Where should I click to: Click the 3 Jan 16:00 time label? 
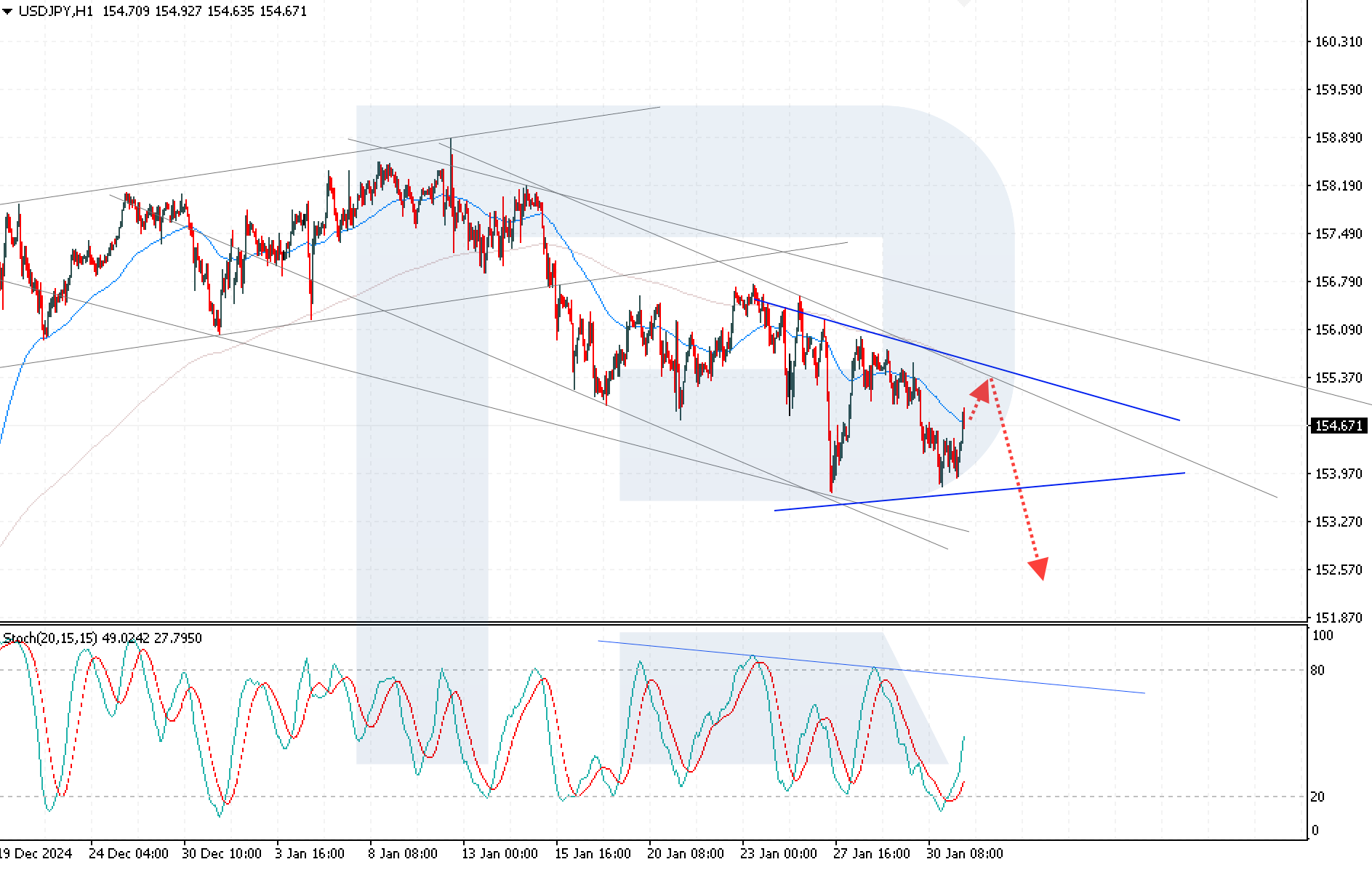pos(310,853)
